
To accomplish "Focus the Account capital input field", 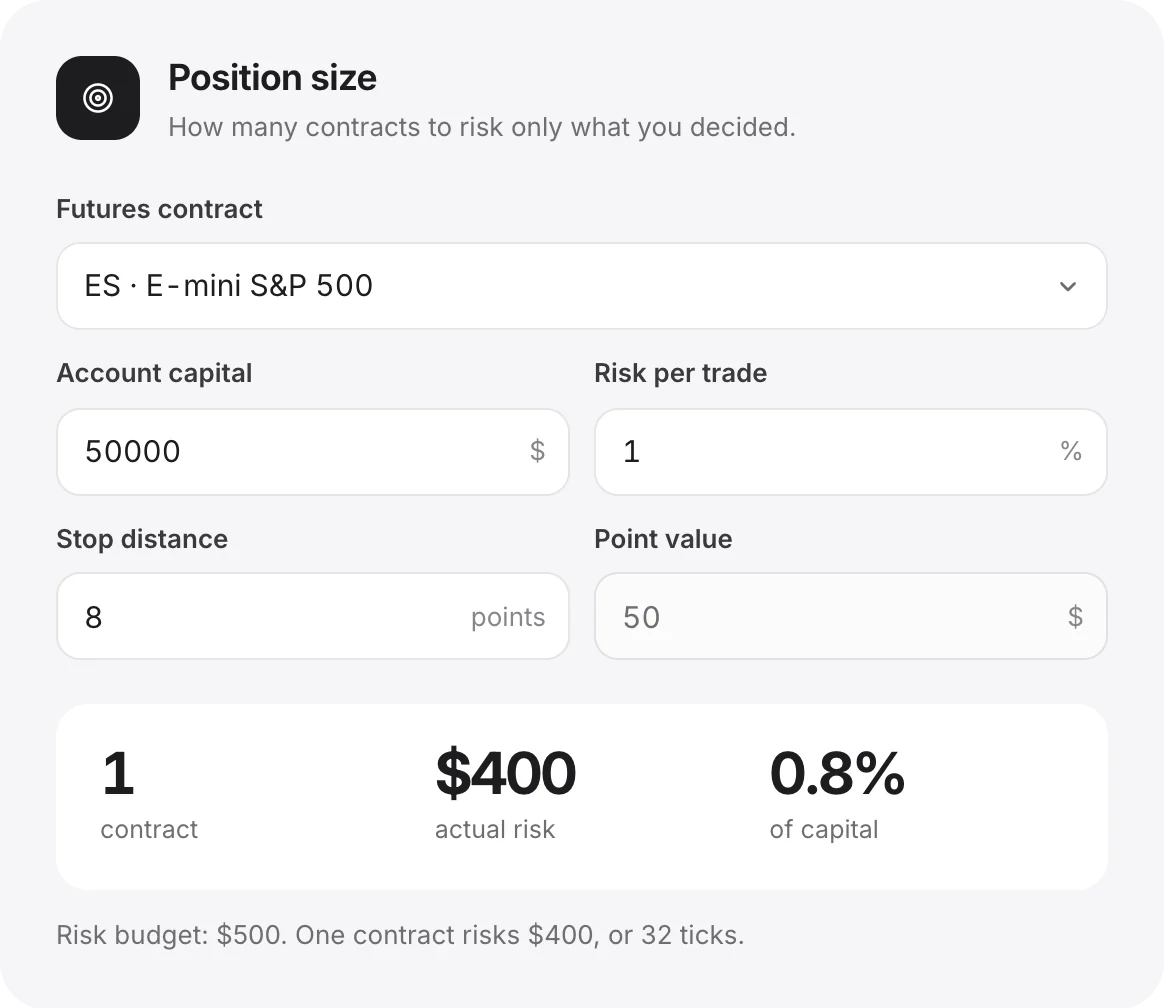I will [x=313, y=451].
